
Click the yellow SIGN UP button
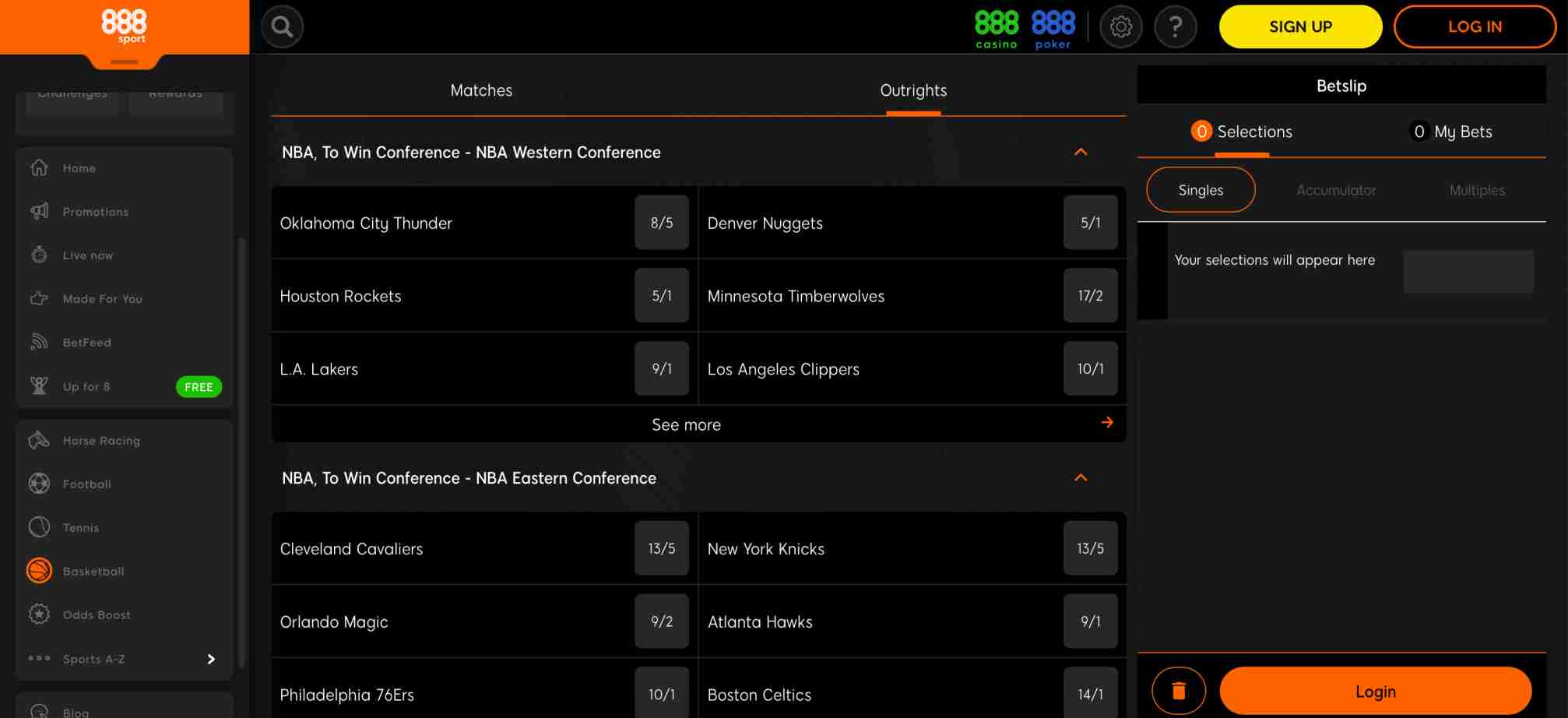tap(1300, 26)
